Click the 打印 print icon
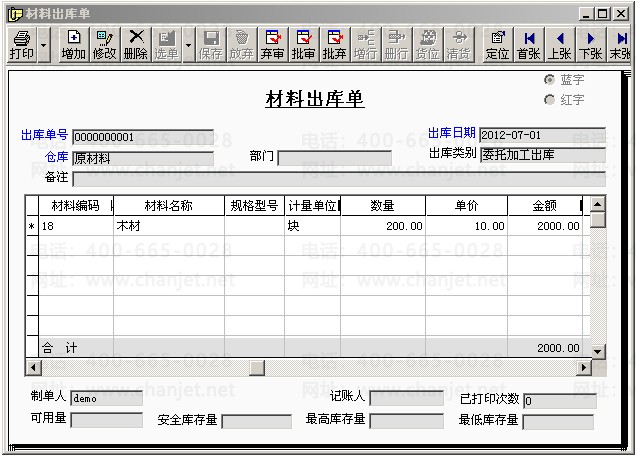The height and width of the screenshot is (456, 636). point(22,45)
